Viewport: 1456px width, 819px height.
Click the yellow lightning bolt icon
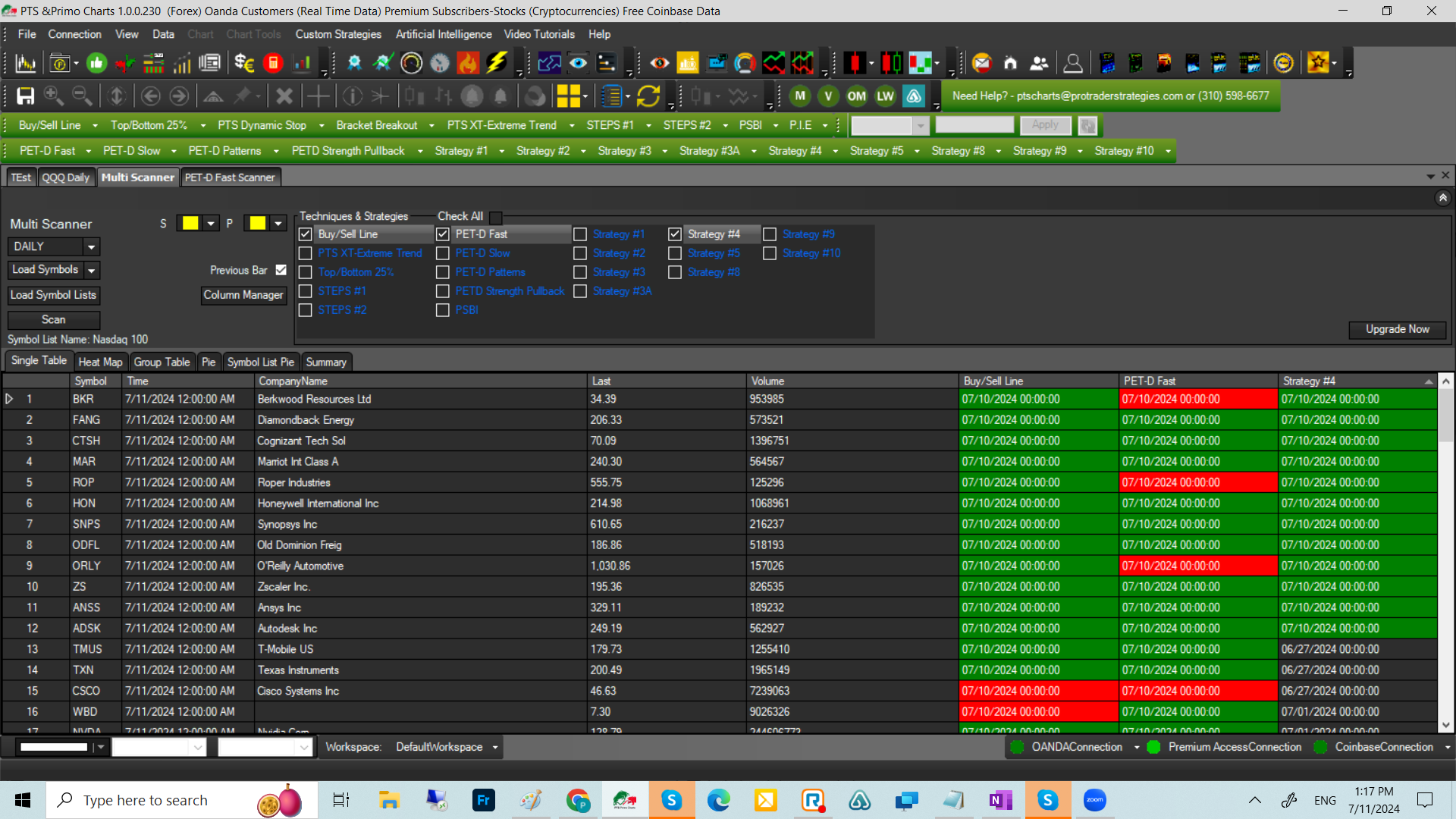coord(497,64)
